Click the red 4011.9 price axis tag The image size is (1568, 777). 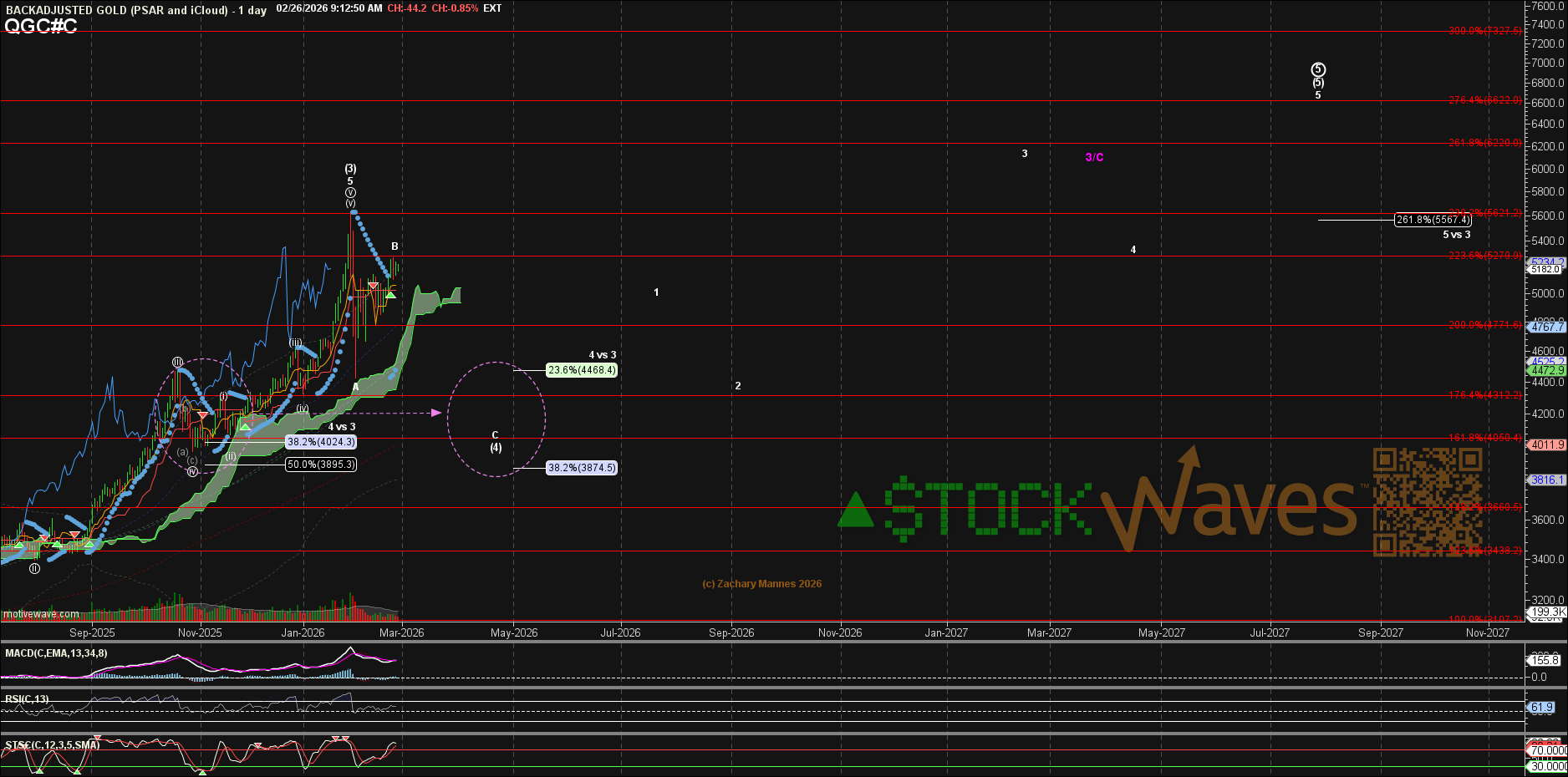[1547, 445]
